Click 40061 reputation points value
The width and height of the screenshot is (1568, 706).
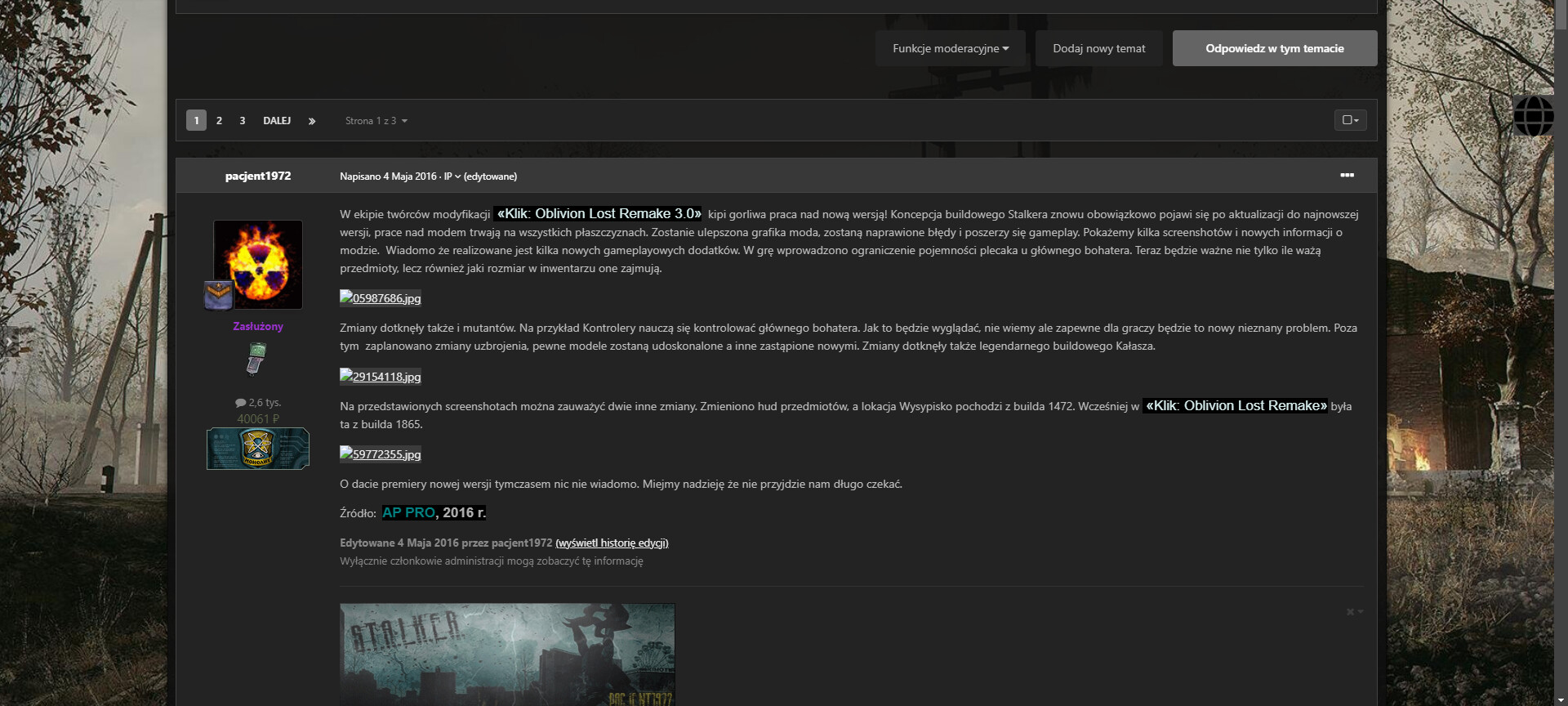click(x=258, y=418)
